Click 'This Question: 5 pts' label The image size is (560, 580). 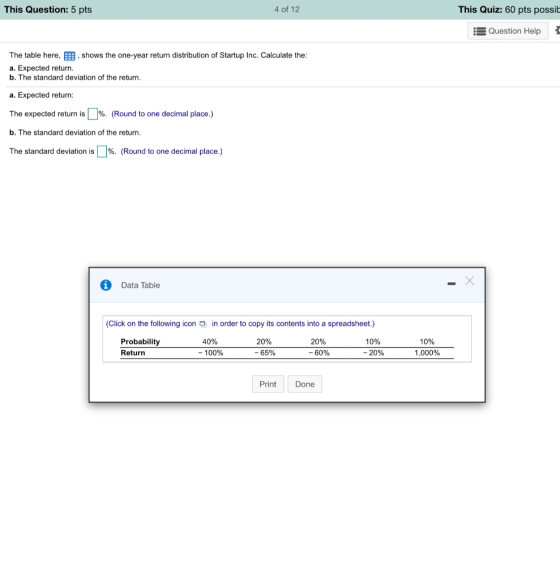(48, 10)
